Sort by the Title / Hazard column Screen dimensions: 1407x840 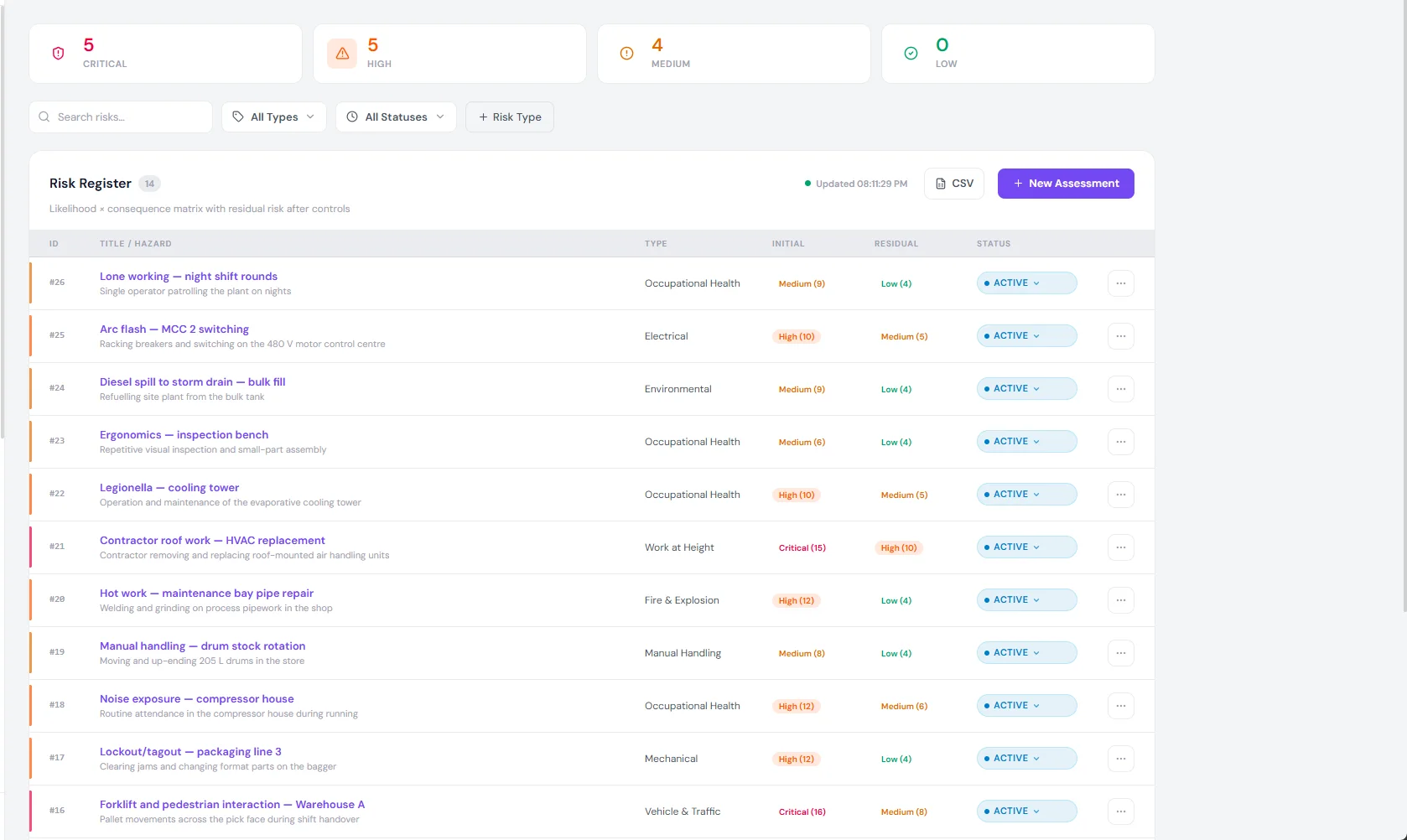pos(136,244)
